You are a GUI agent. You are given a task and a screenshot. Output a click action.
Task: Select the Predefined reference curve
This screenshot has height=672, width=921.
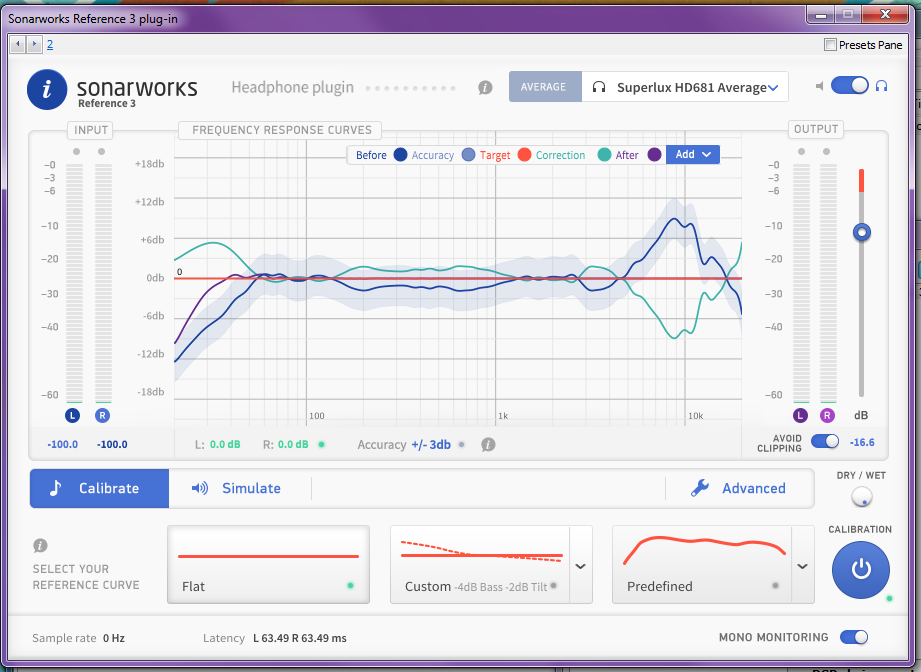(702, 565)
